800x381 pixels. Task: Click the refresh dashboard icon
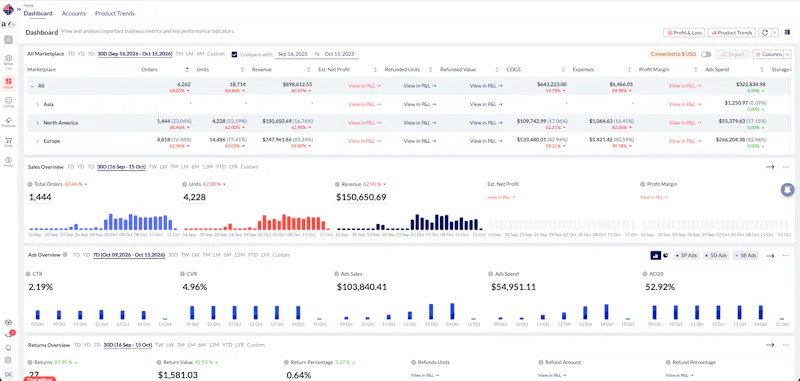765,33
